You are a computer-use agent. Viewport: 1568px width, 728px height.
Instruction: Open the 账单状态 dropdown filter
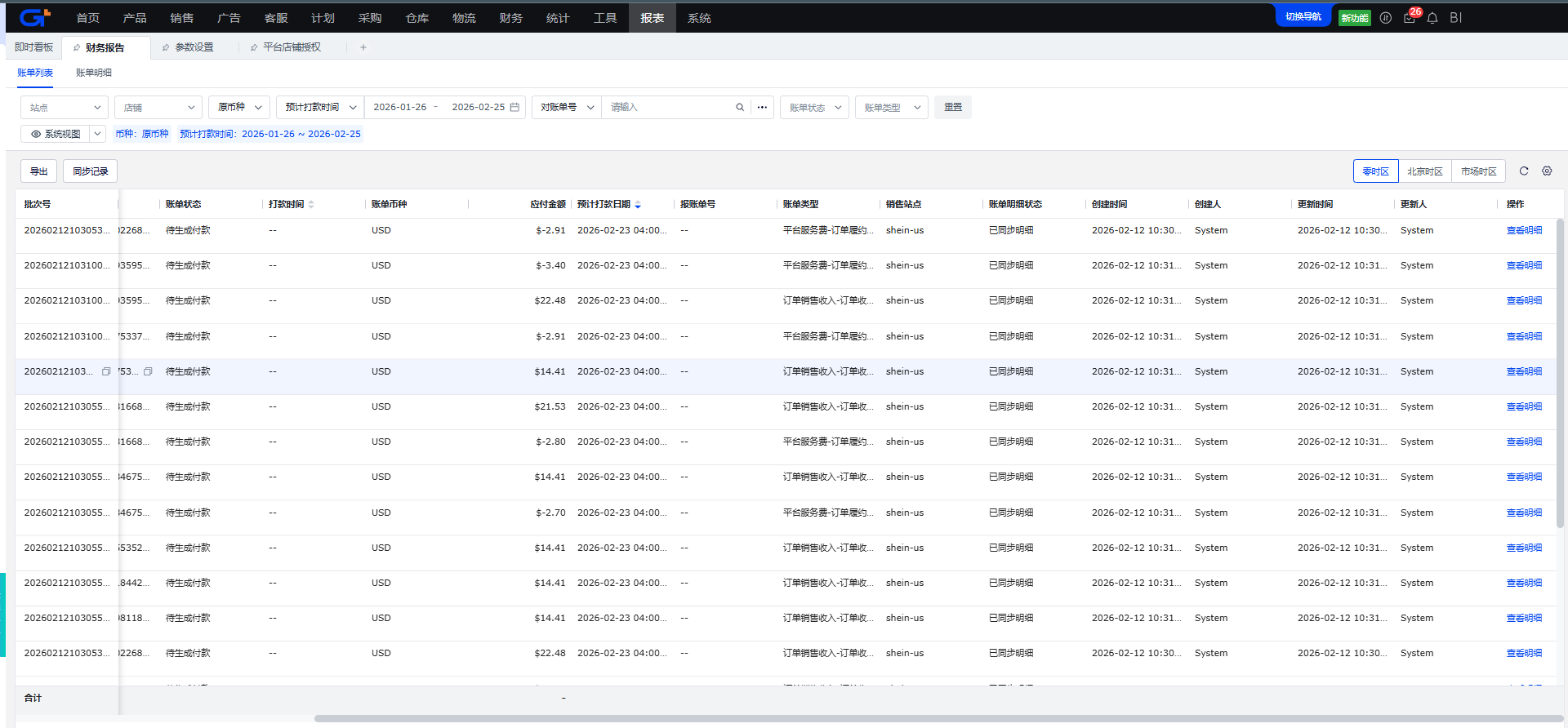[x=814, y=108]
